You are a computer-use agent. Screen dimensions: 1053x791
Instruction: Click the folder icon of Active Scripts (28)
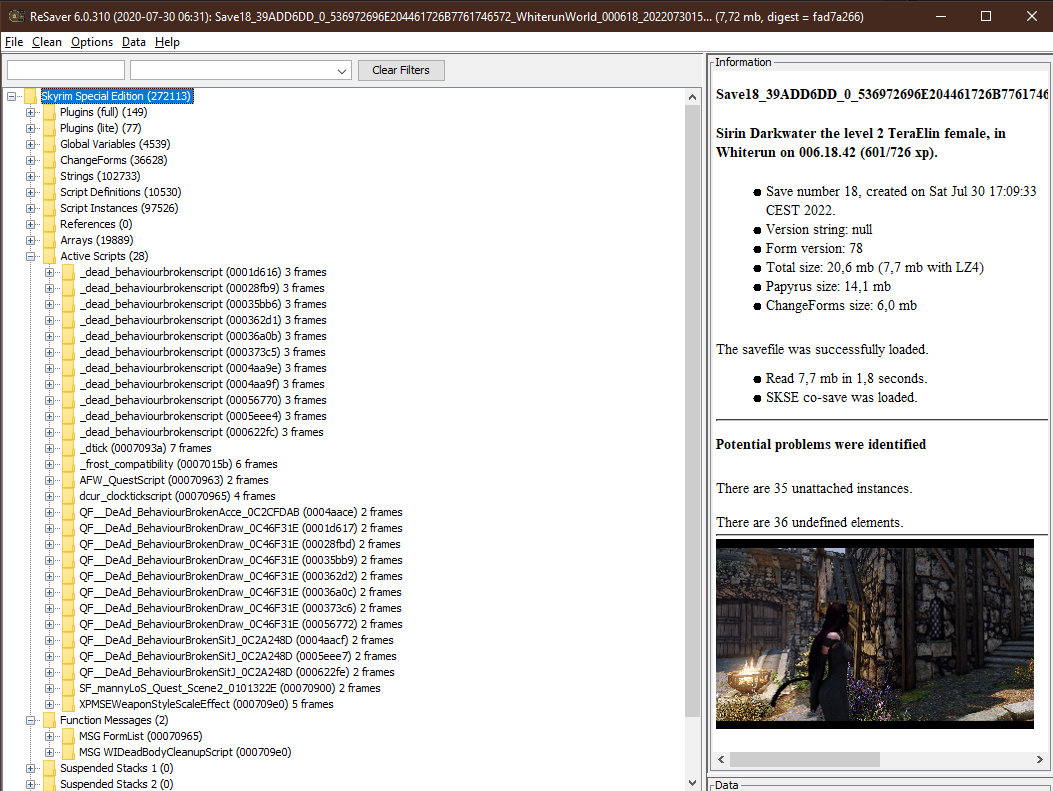point(50,257)
